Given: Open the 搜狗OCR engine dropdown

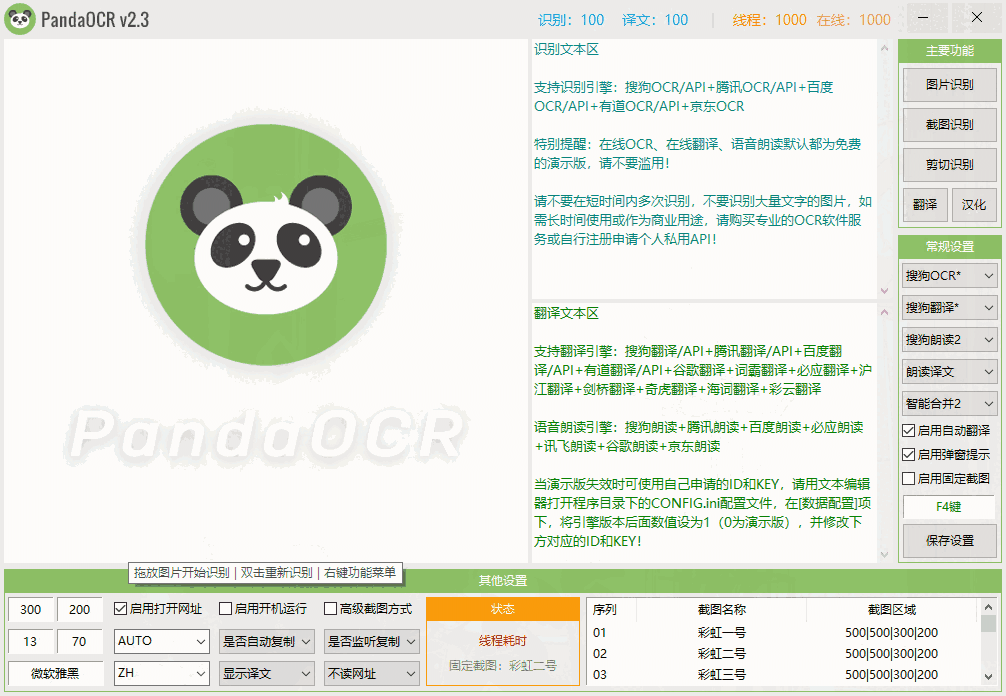Looking at the screenshot, I should point(948,275).
